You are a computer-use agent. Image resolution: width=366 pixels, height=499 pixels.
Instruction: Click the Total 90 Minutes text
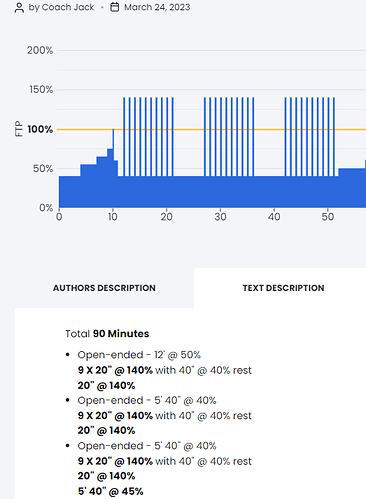(x=107, y=334)
